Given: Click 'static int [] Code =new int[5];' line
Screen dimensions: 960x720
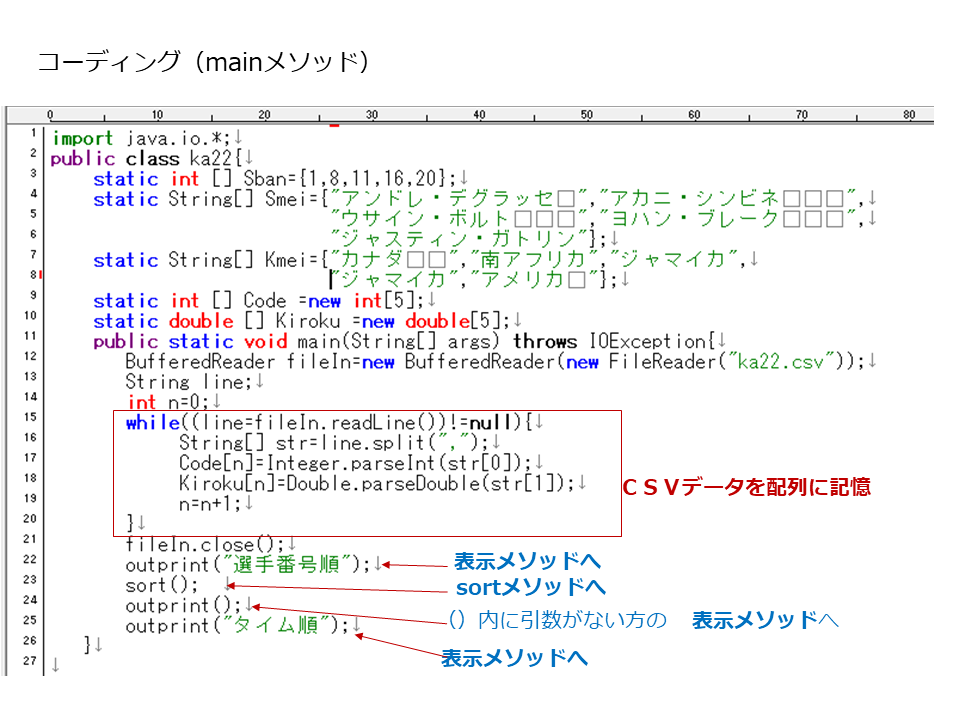Looking at the screenshot, I should coord(258,301).
